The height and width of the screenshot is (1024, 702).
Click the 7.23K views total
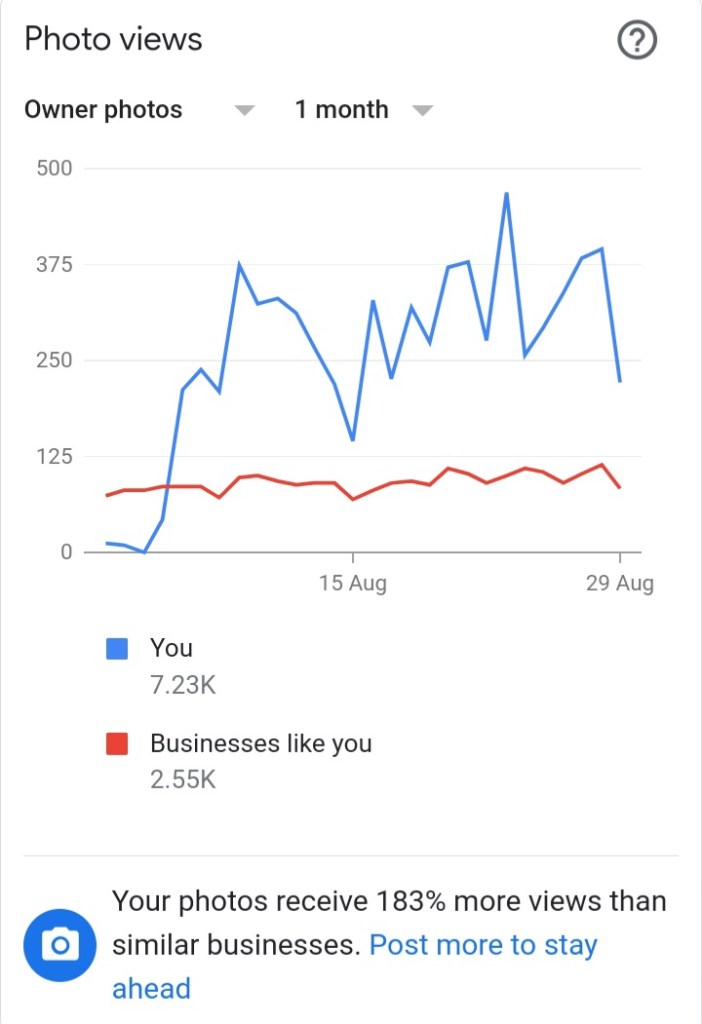183,685
